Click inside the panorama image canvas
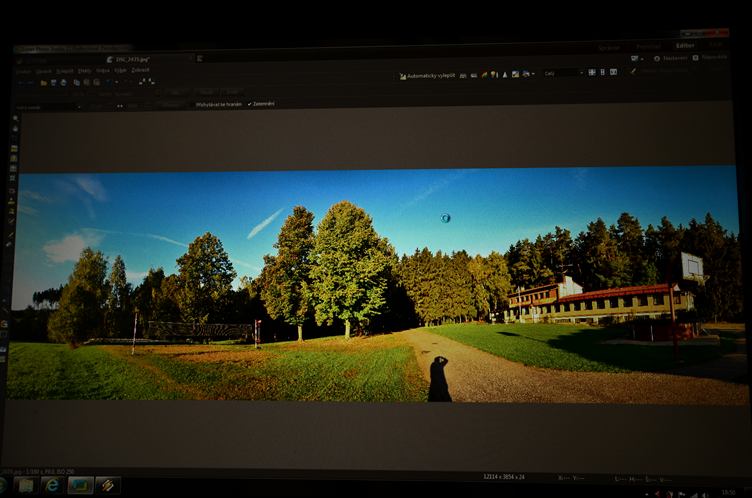Image resolution: width=752 pixels, height=498 pixels. [376, 285]
